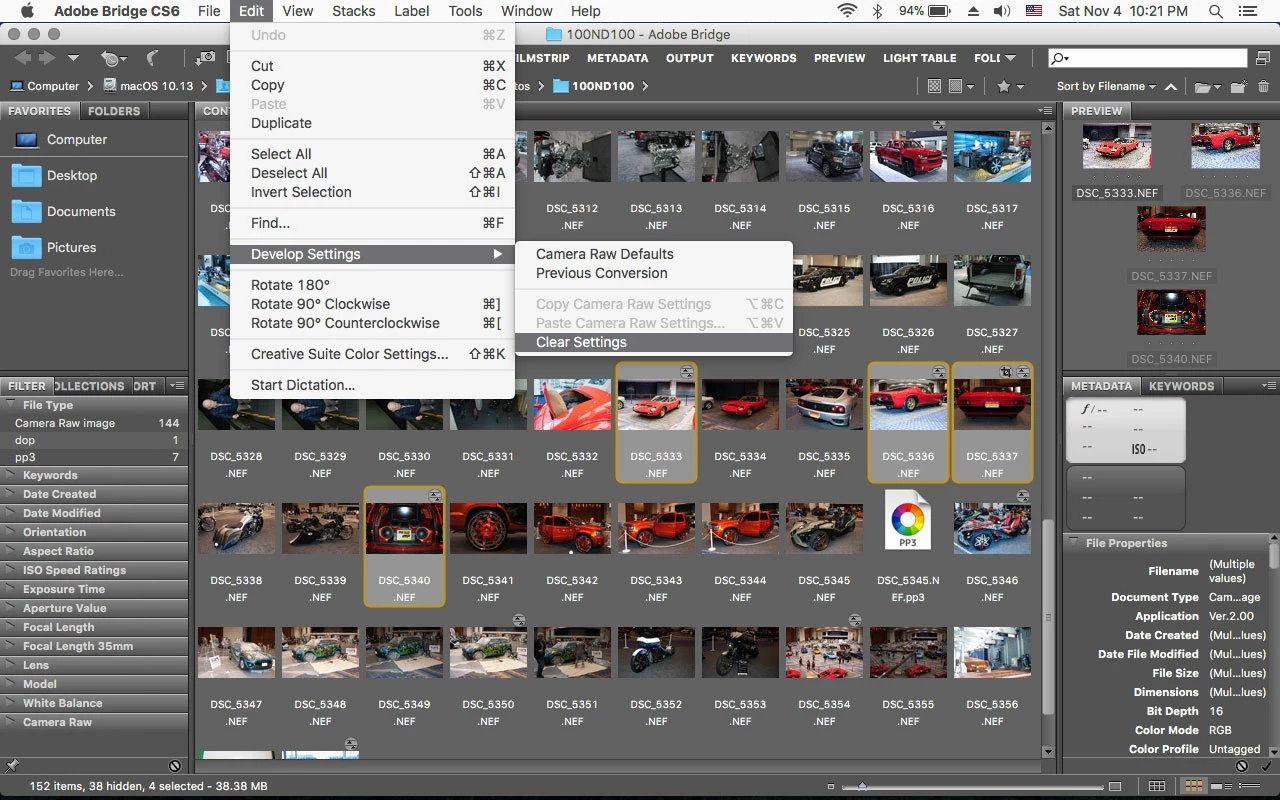
Task: Choose Creative Suite Color Settings
Action: [x=372, y=354]
